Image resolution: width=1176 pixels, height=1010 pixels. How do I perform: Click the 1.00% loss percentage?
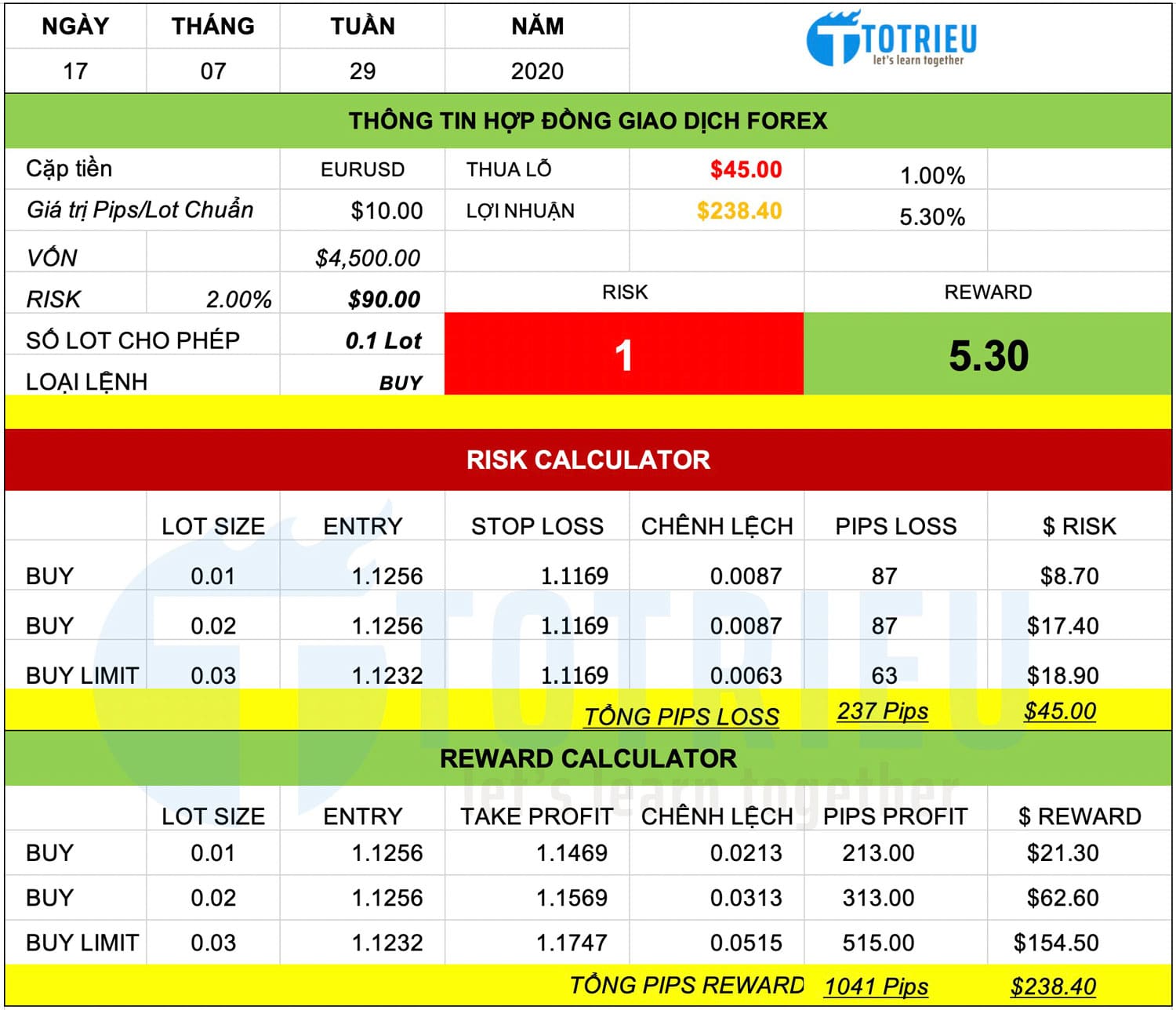[931, 176]
